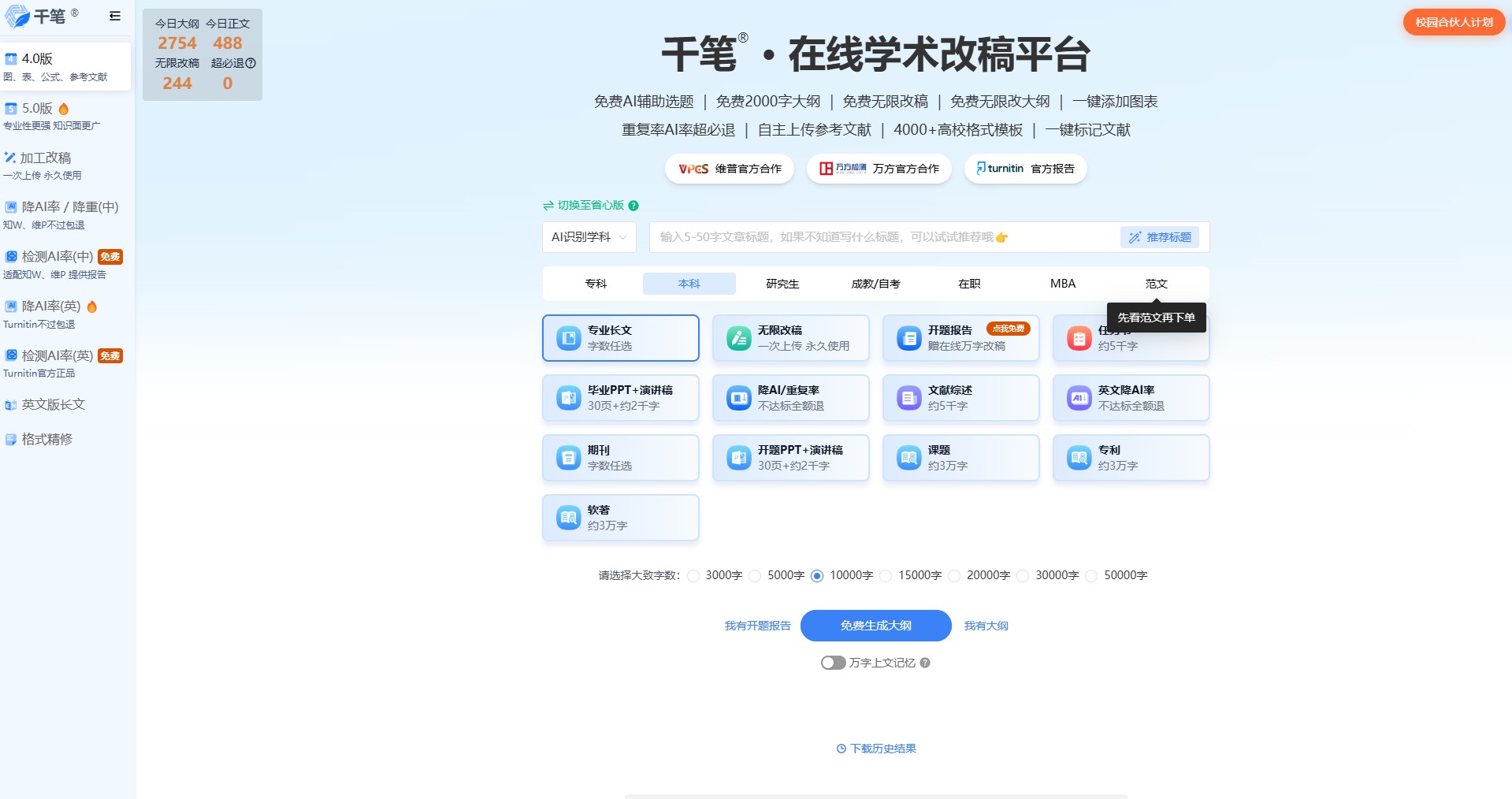The image size is (1512, 799).
Task: Switch to the 研究生 tab
Action: [783, 284]
